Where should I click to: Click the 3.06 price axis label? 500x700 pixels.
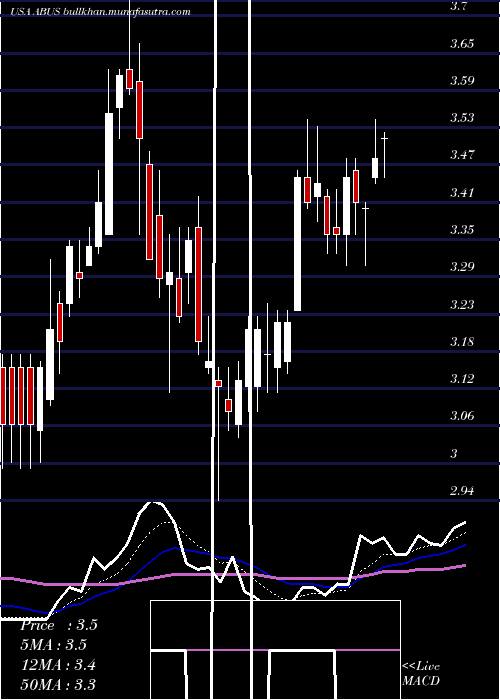tap(462, 416)
